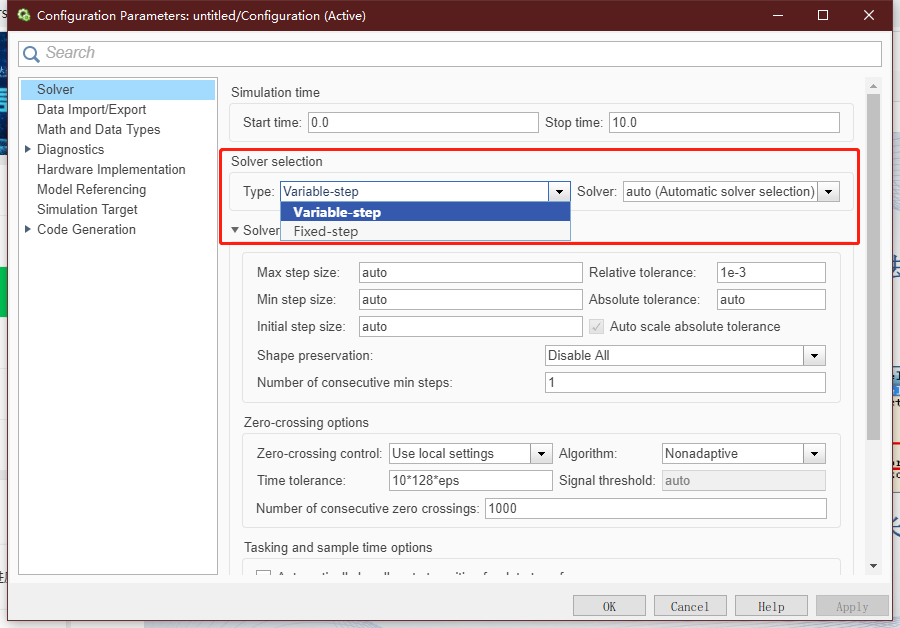Click Number of consecutive min steps field
The width and height of the screenshot is (900, 628).
coord(685,383)
